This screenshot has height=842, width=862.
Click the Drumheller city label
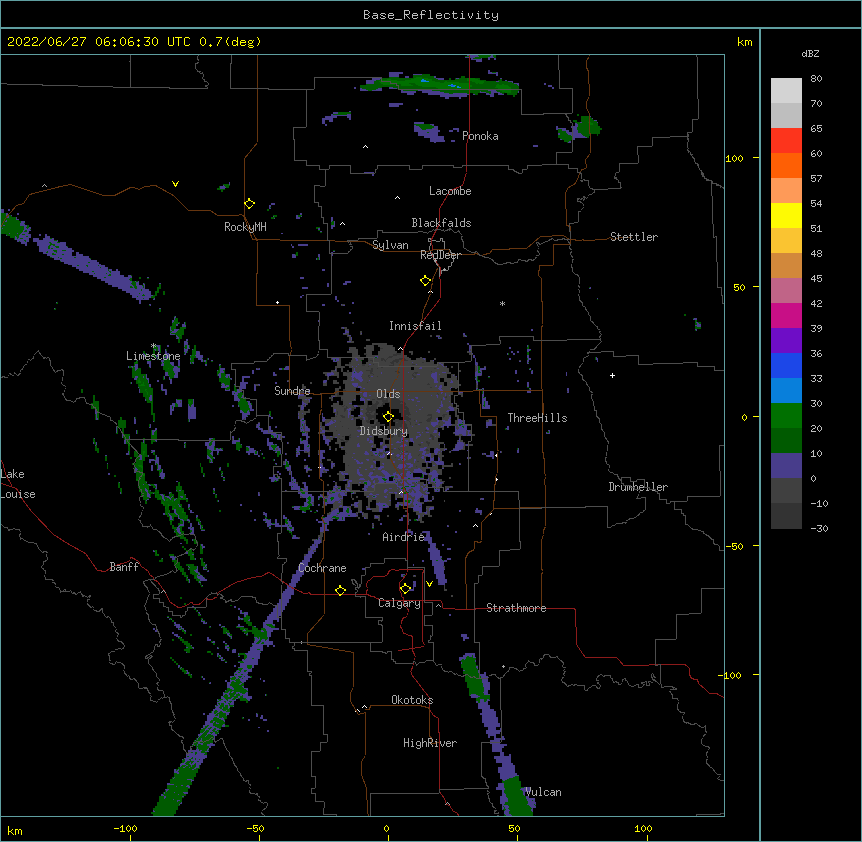coord(638,487)
